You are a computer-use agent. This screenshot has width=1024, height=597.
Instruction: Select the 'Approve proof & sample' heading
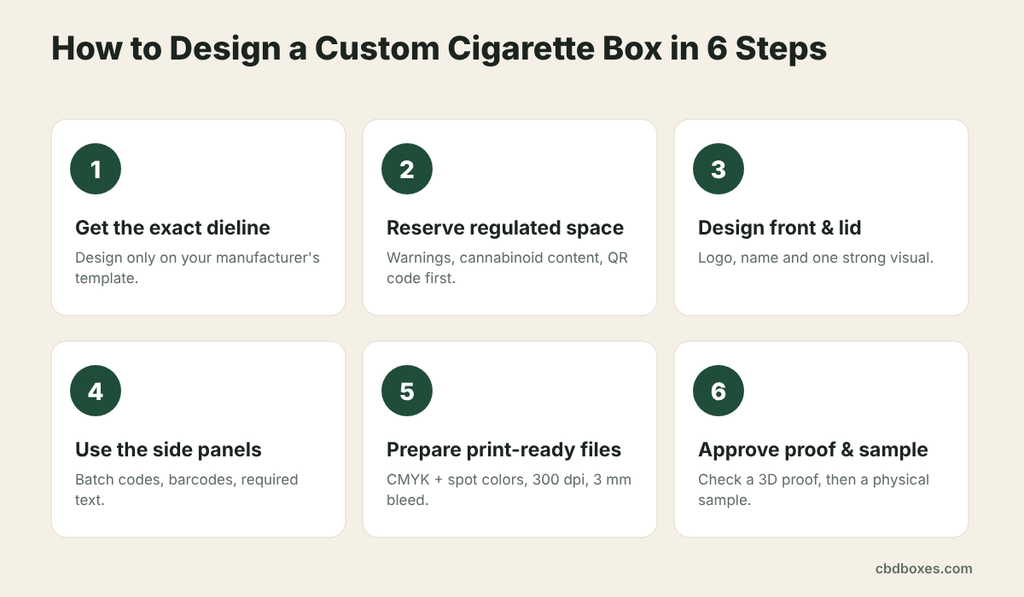813,449
